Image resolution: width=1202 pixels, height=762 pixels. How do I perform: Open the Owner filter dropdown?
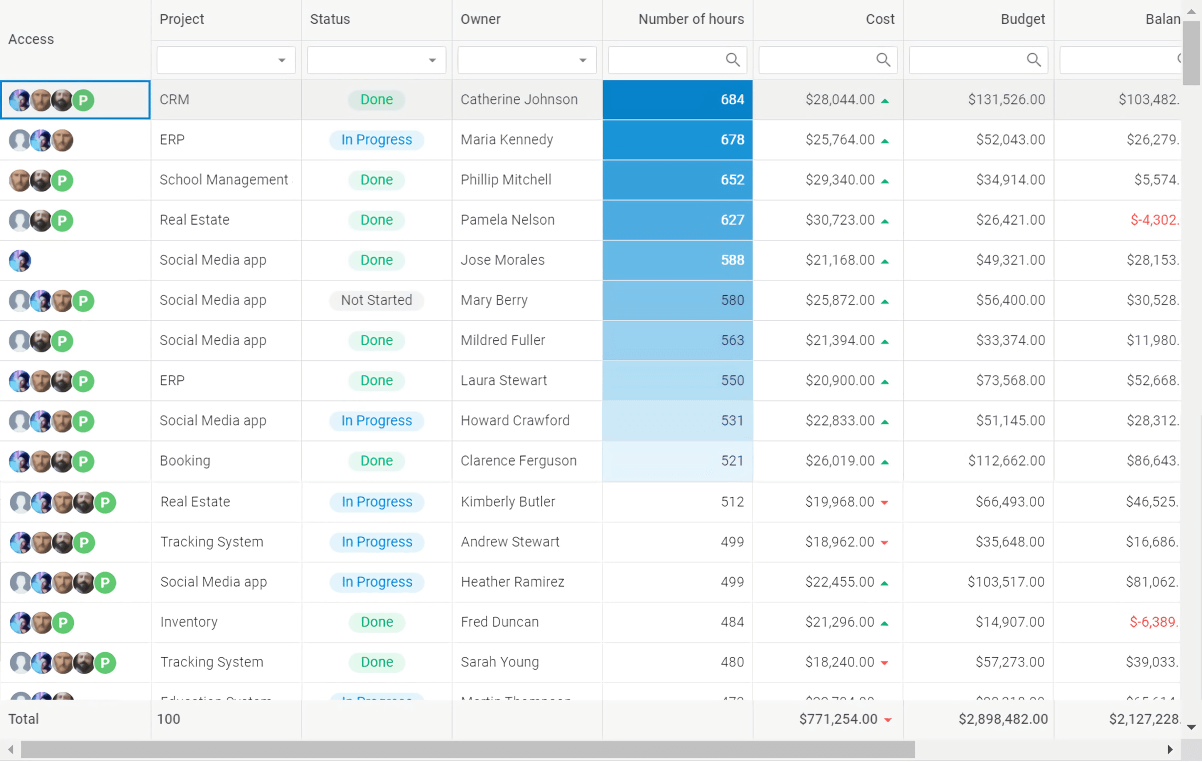583,61
